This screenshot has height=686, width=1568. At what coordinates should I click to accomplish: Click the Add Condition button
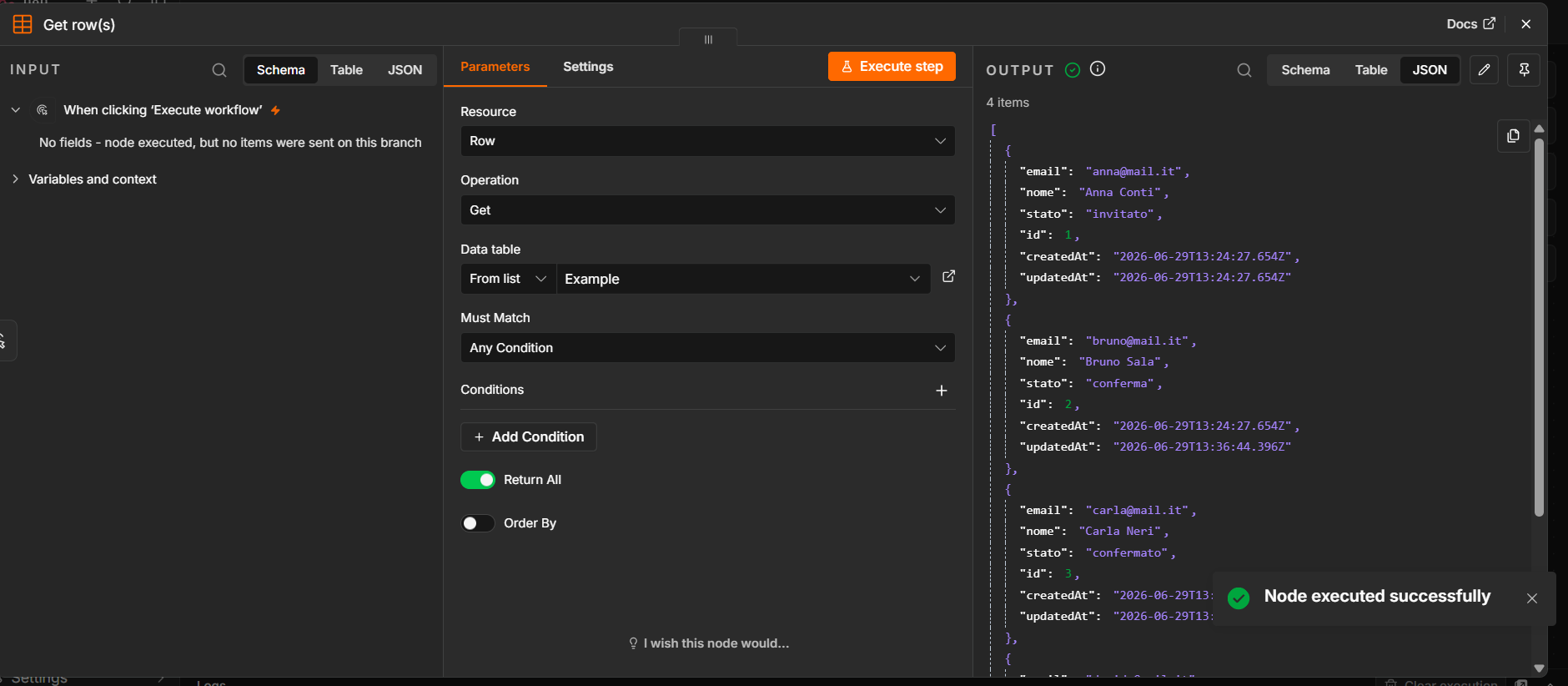tap(529, 436)
